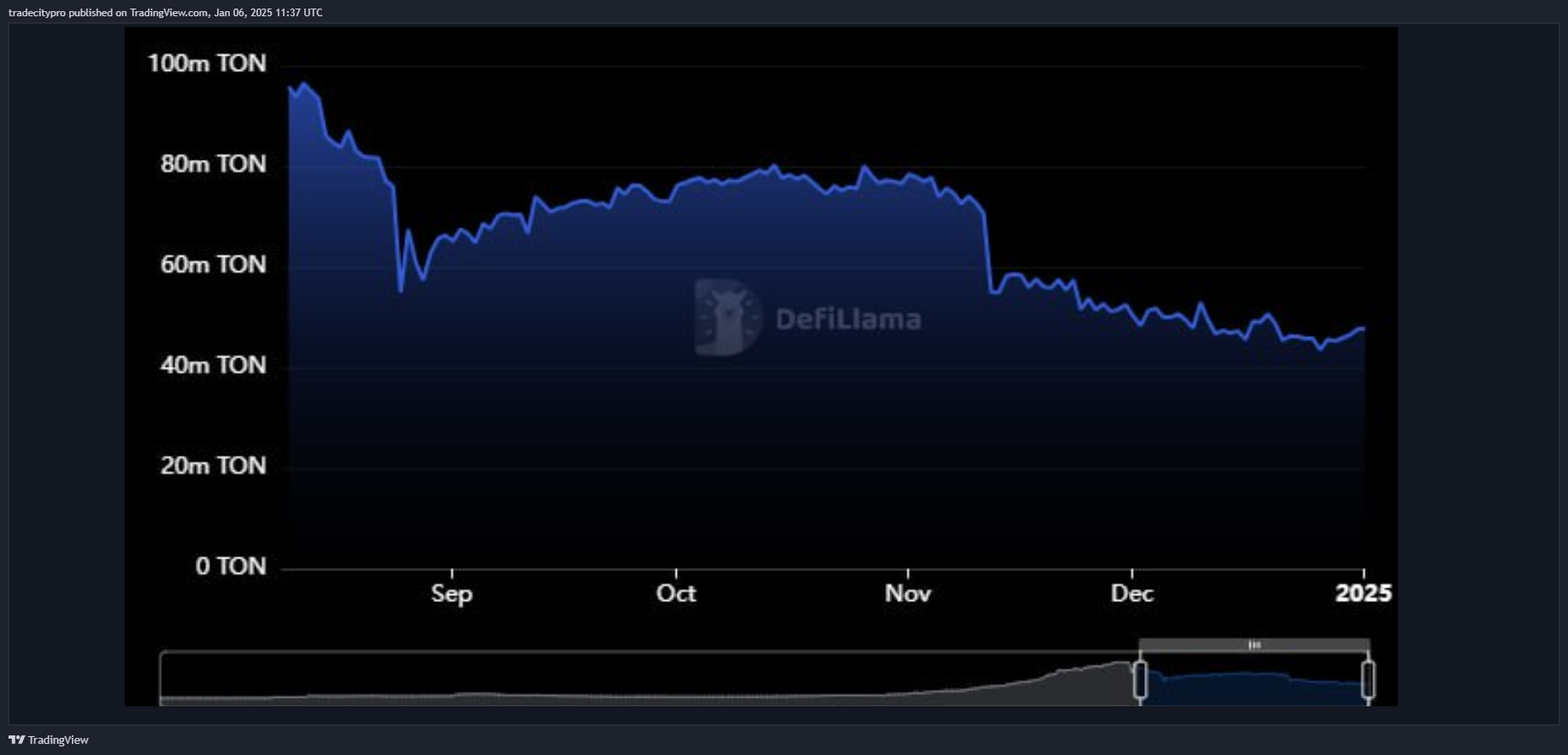Image resolution: width=1568 pixels, height=755 pixels.
Task: Click the Oct label on time axis
Action: pyautogui.click(x=676, y=593)
